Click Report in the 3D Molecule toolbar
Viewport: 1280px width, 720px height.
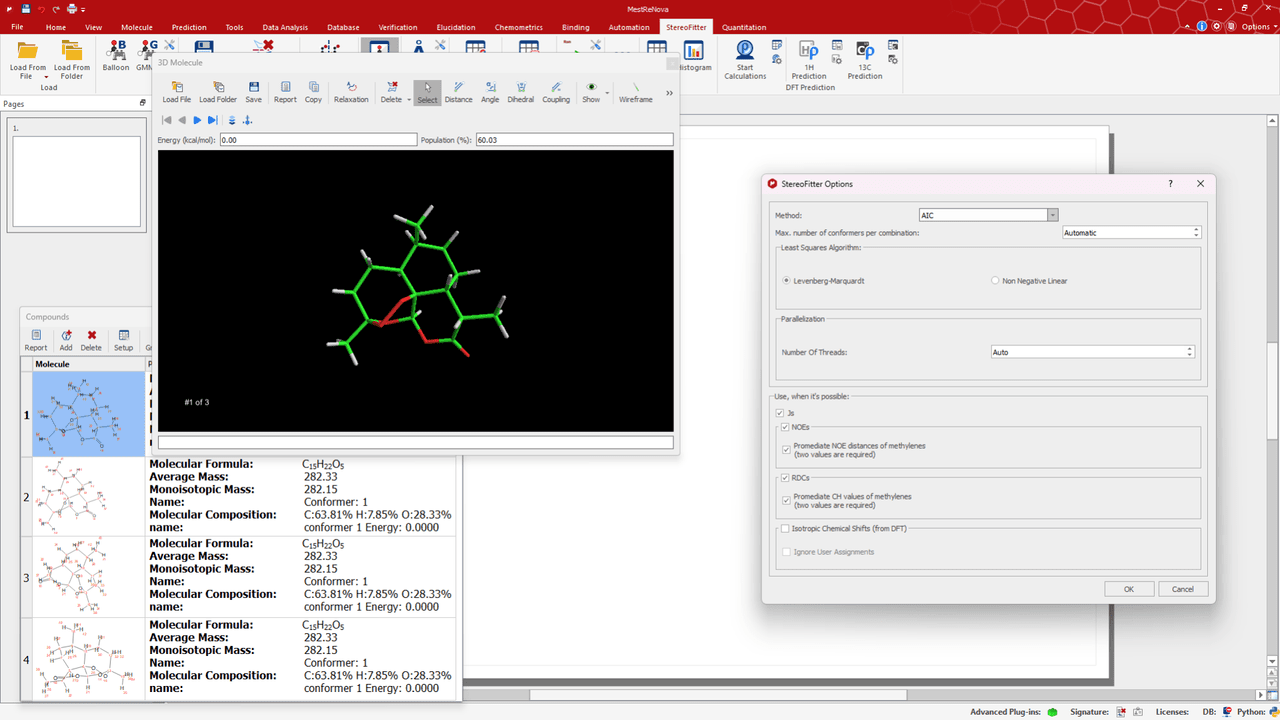285,92
